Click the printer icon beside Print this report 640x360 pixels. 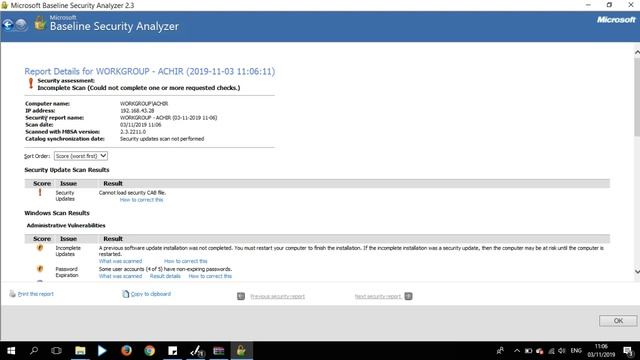point(13,293)
